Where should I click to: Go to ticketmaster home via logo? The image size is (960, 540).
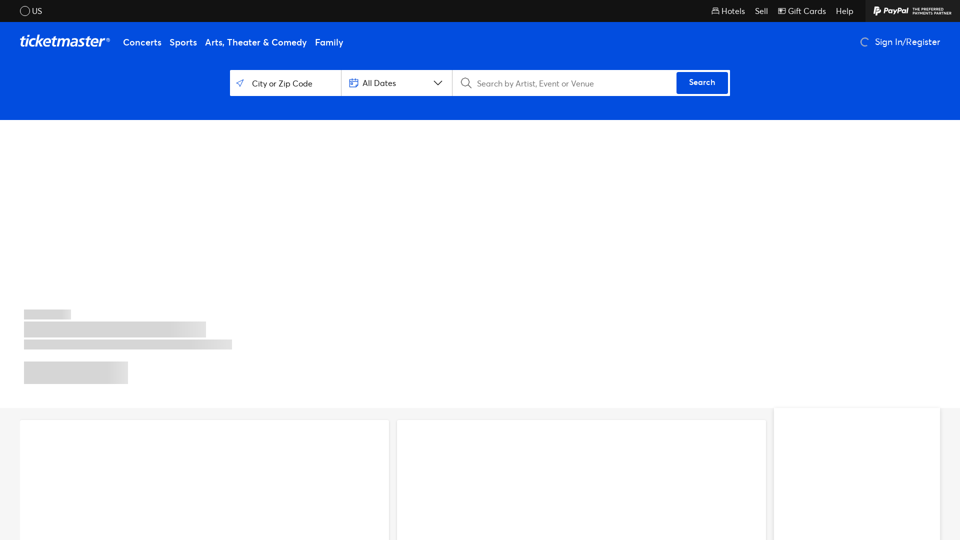pos(65,42)
